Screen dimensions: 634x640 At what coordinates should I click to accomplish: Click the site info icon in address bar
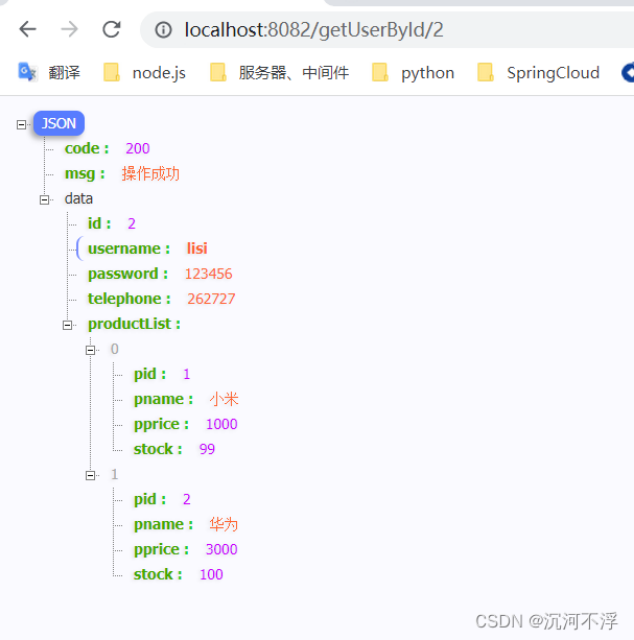point(163,30)
